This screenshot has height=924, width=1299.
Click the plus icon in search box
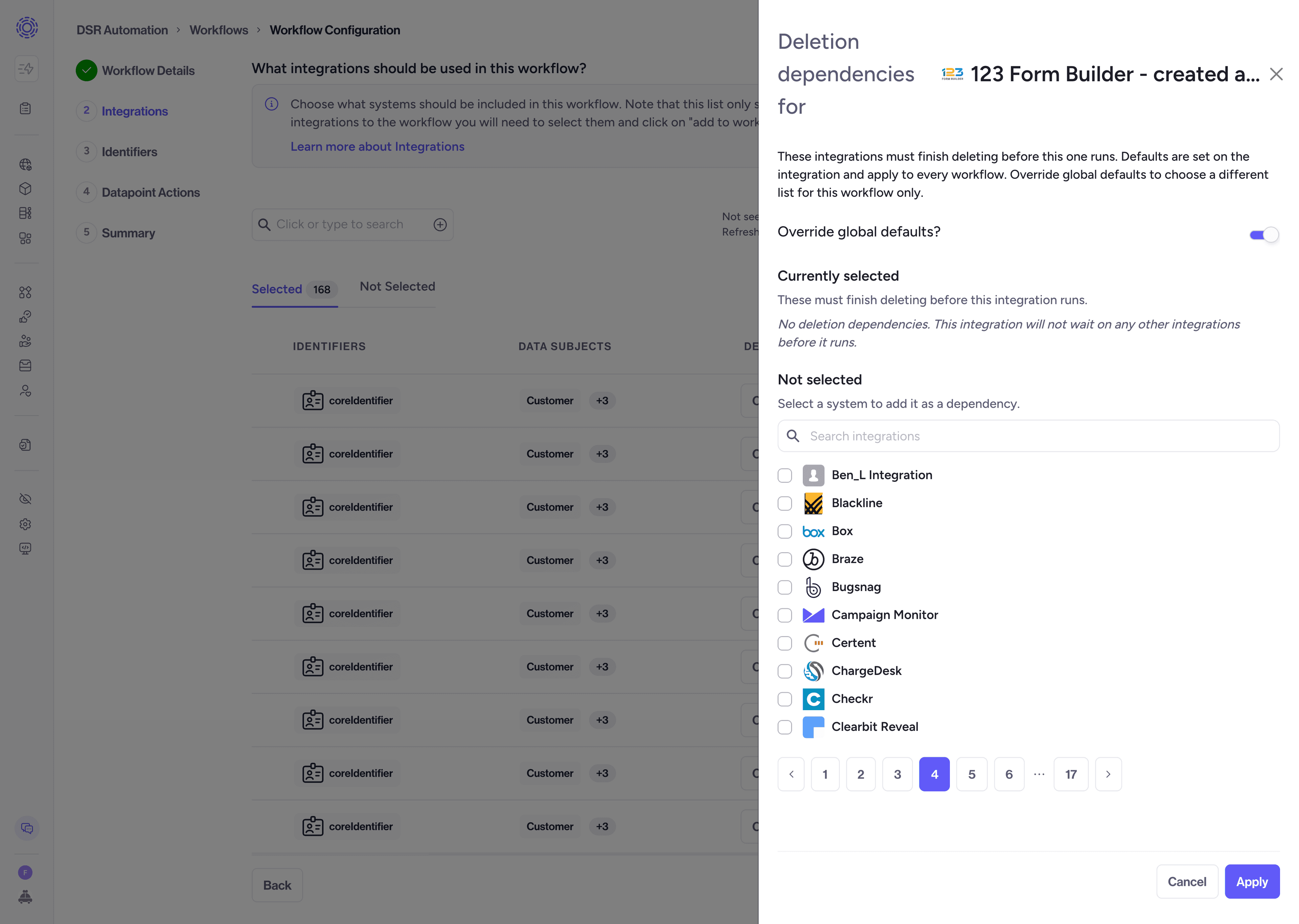click(440, 225)
